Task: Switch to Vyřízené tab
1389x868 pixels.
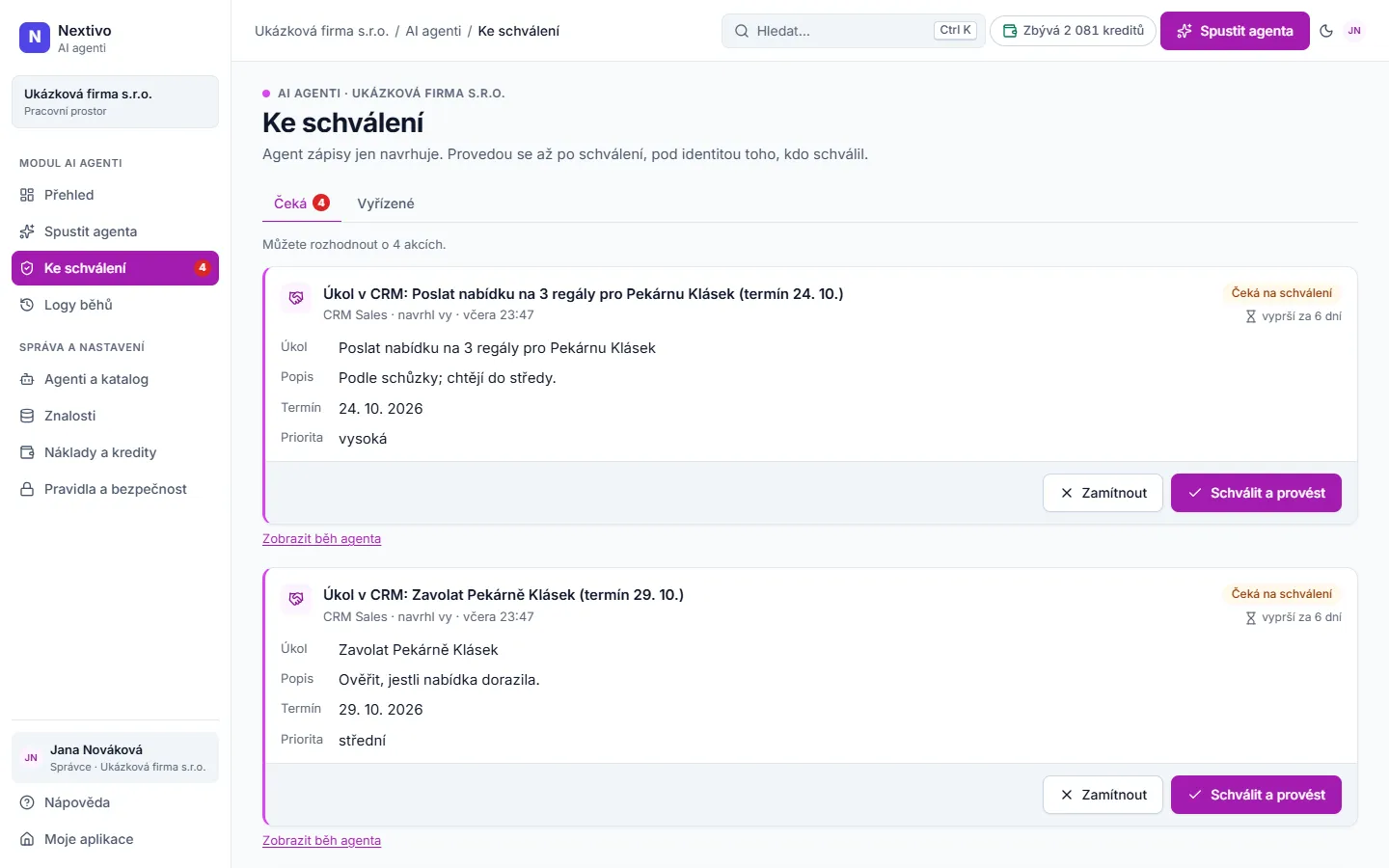Action: 386,203
